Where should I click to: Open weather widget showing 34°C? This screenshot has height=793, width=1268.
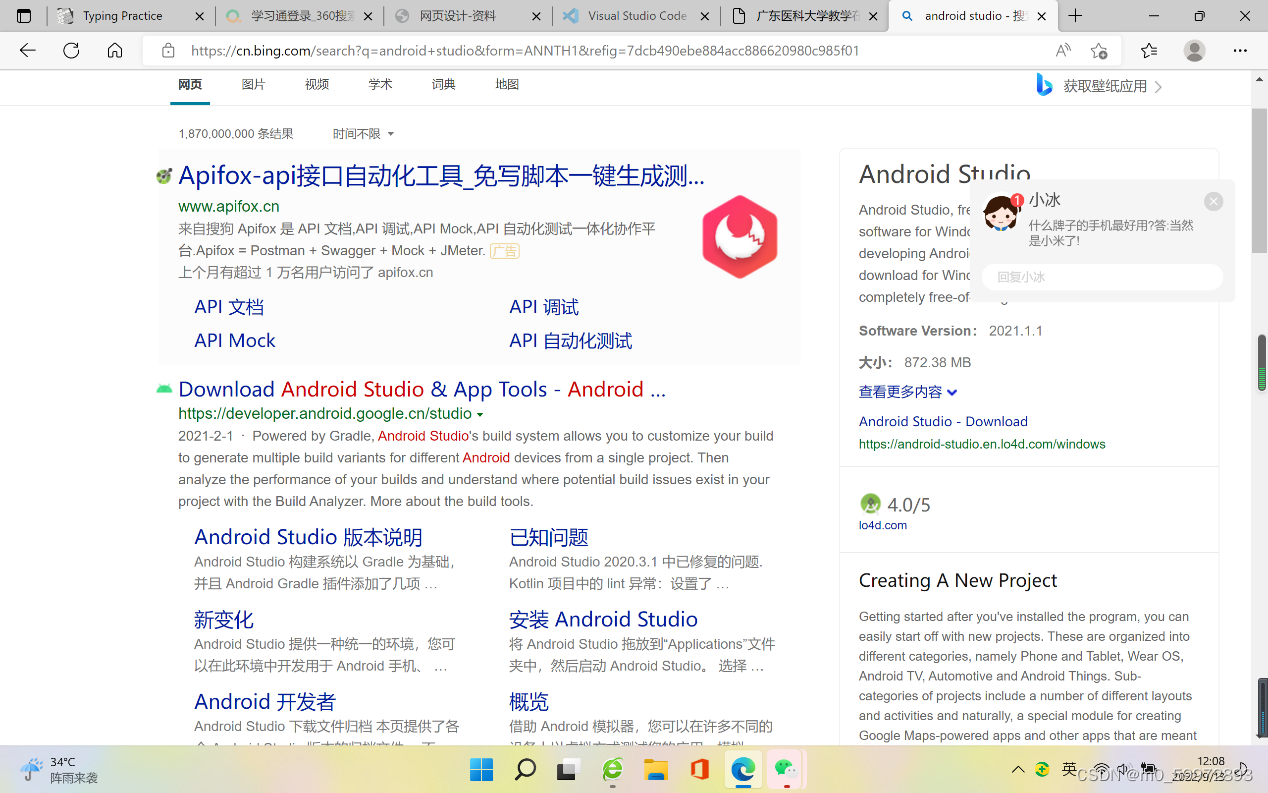coord(60,769)
